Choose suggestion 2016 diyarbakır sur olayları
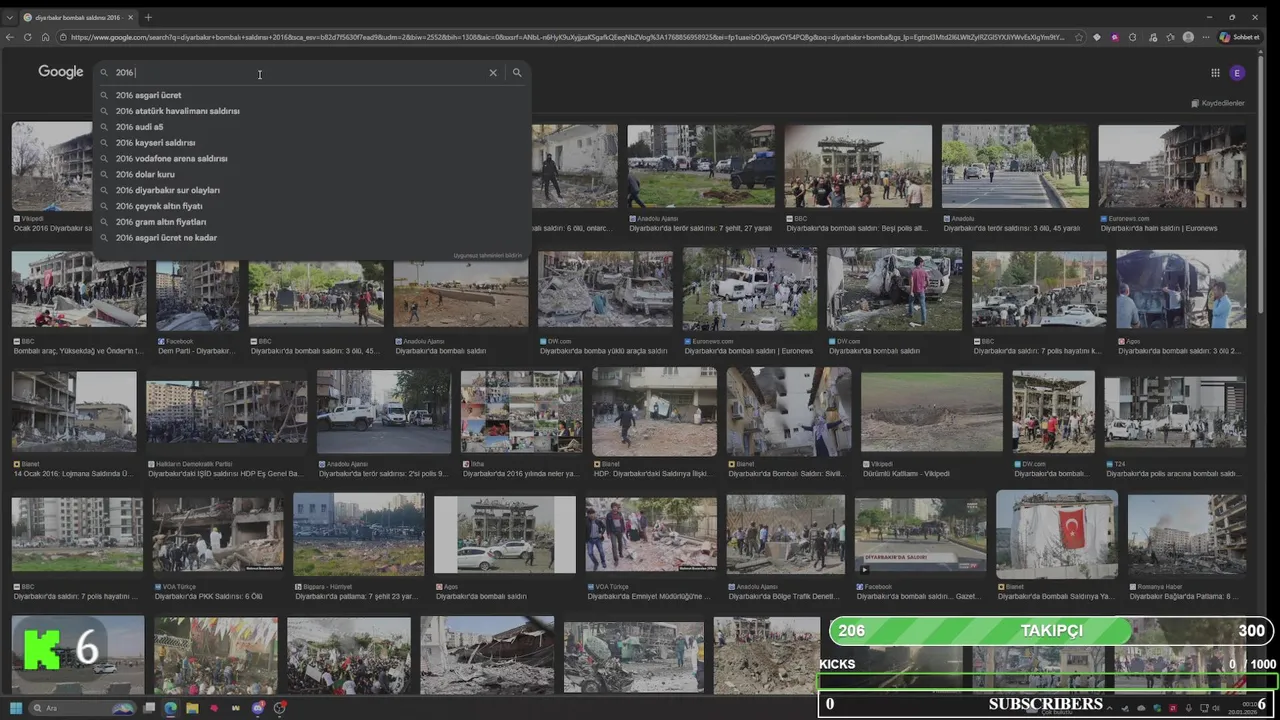 coord(310,190)
